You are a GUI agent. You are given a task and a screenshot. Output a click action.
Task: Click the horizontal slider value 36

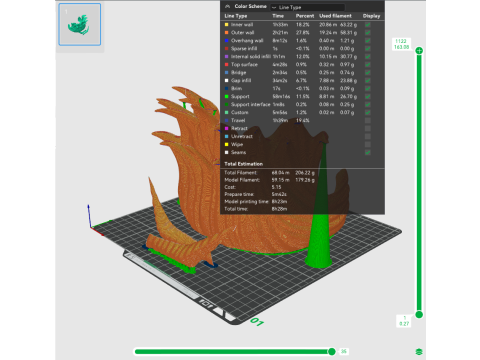344,351
